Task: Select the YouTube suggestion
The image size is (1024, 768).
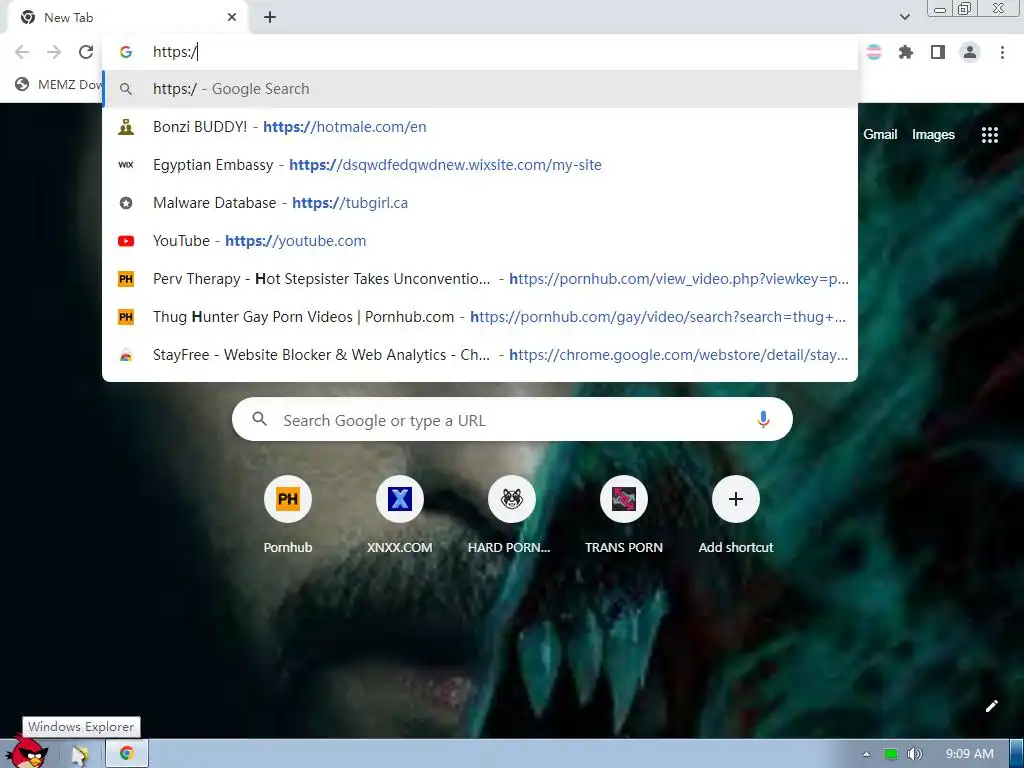Action: coord(480,241)
